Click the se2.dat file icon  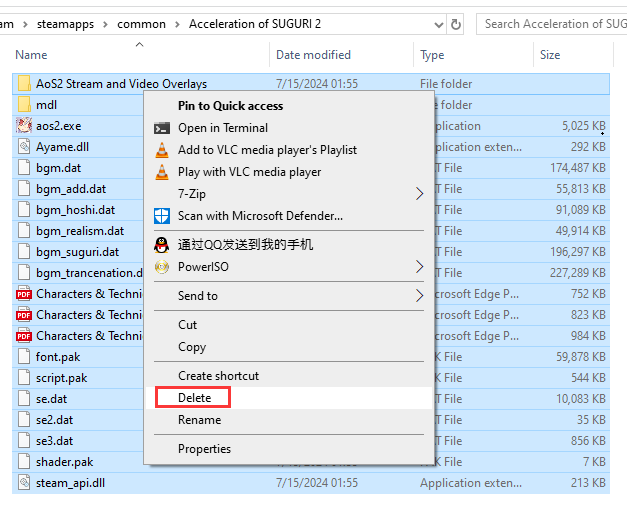point(24,420)
